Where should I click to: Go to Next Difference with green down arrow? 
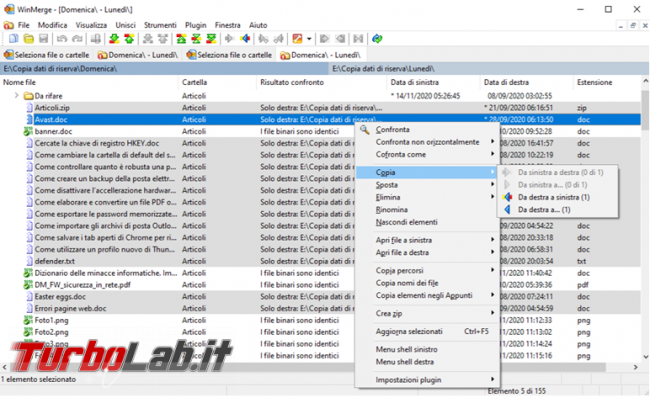tap(114, 39)
